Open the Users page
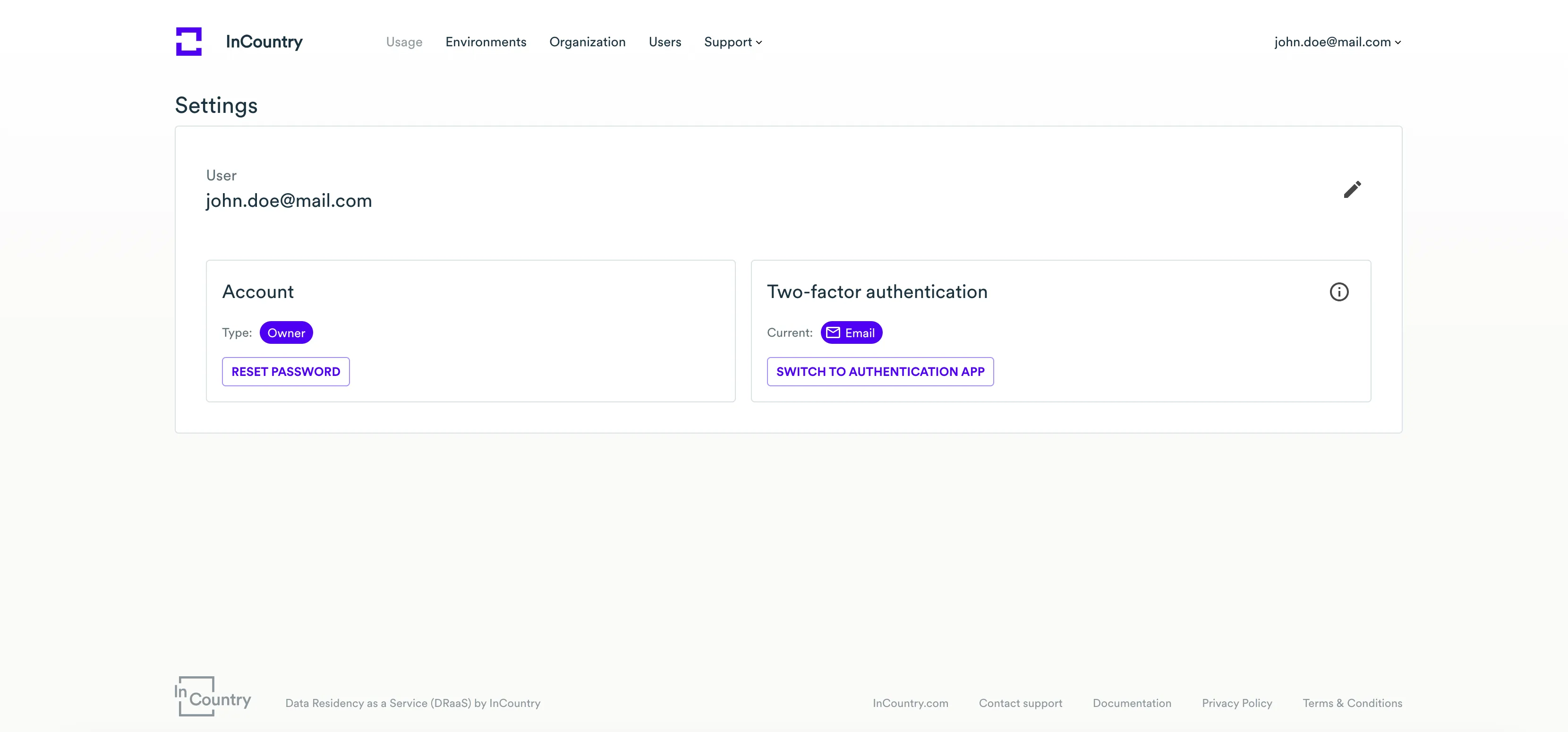1568x732 pixels. tap(665, 42)
